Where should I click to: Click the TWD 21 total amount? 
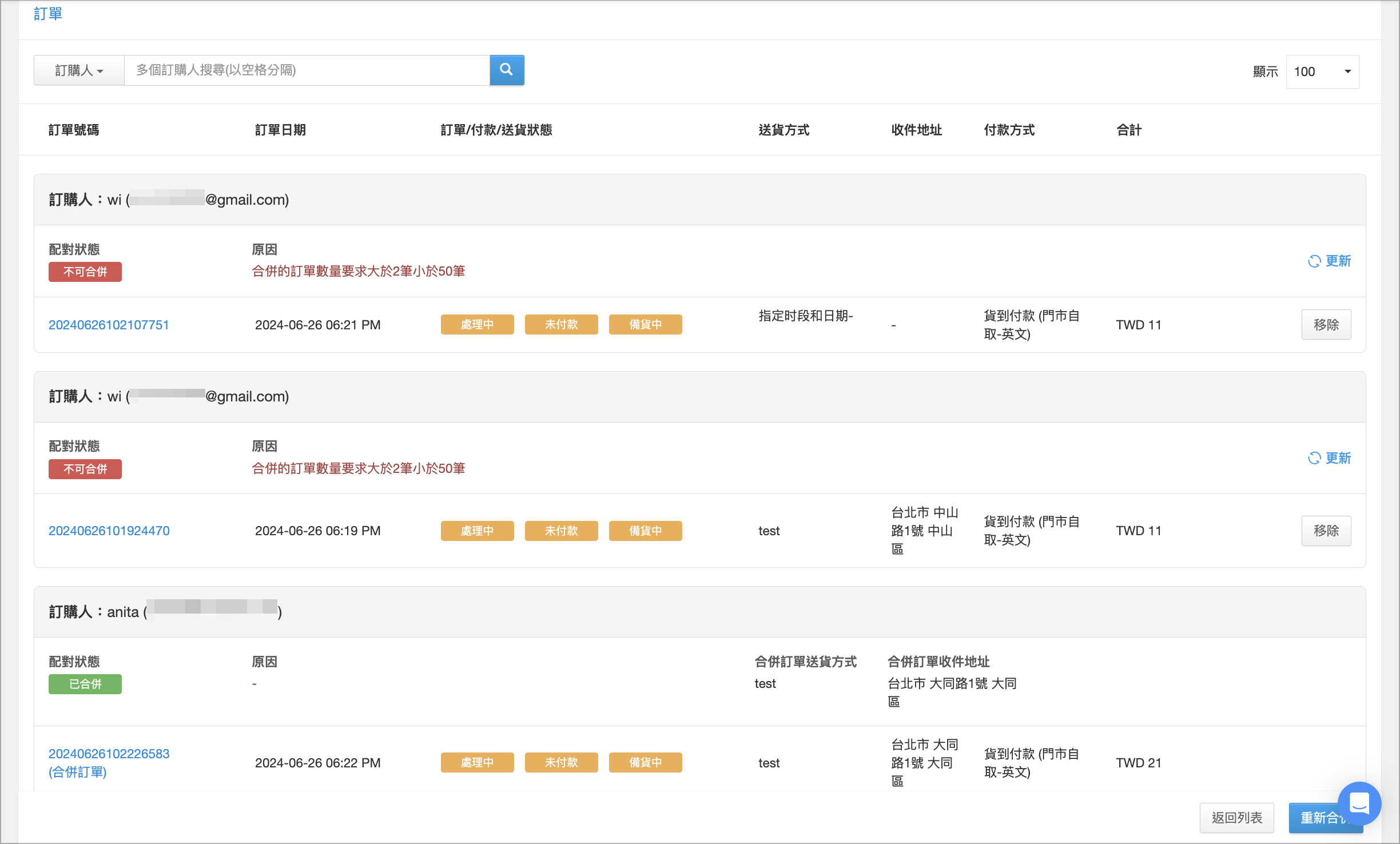(x=1139, y=763)
